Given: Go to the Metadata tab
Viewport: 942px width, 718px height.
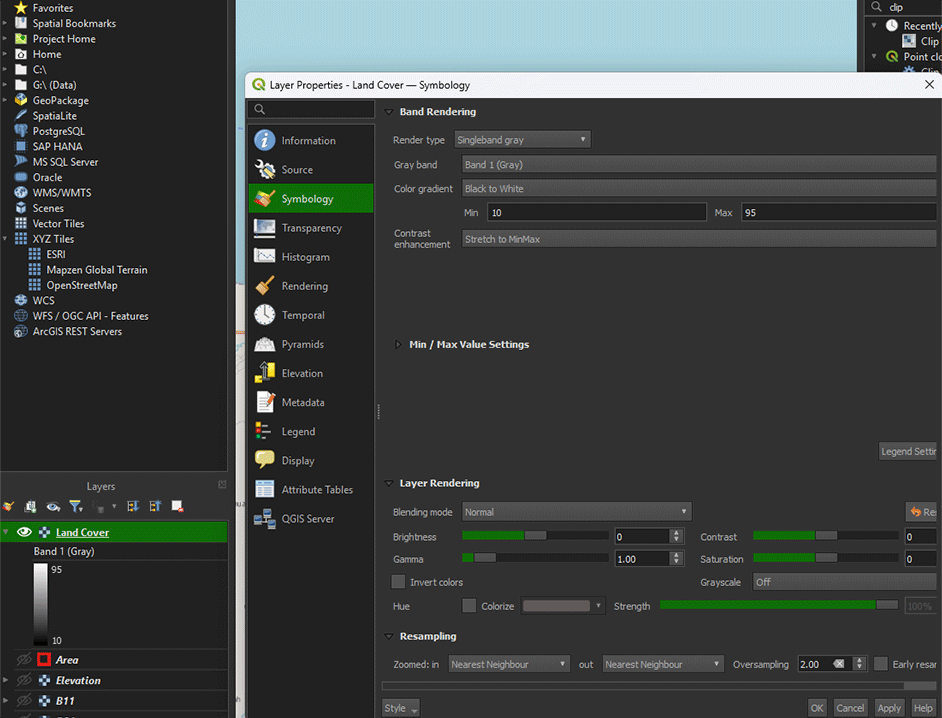Looking at the screenshot, I should point(302,402).
